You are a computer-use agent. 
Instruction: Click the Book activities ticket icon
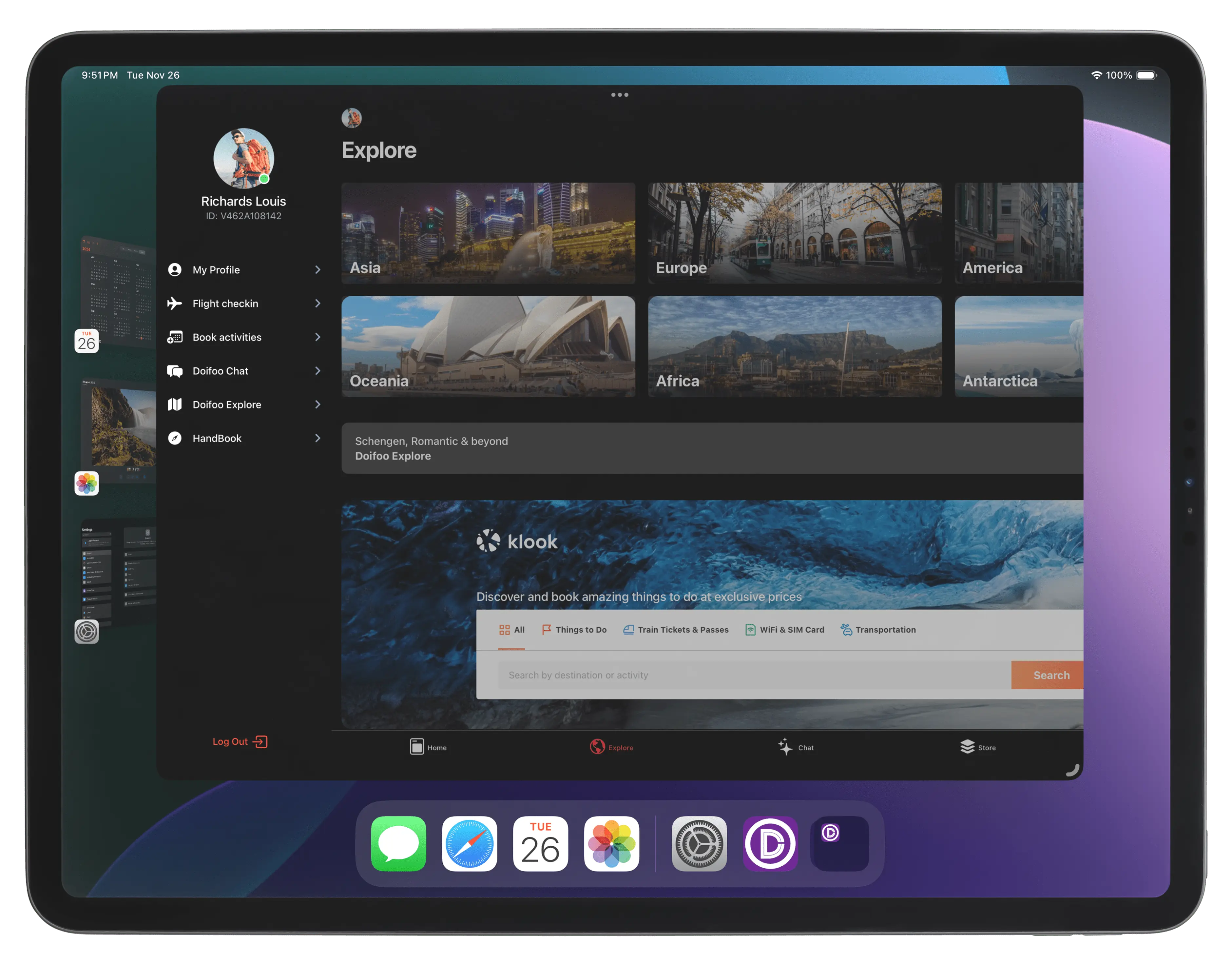point(174,337)
